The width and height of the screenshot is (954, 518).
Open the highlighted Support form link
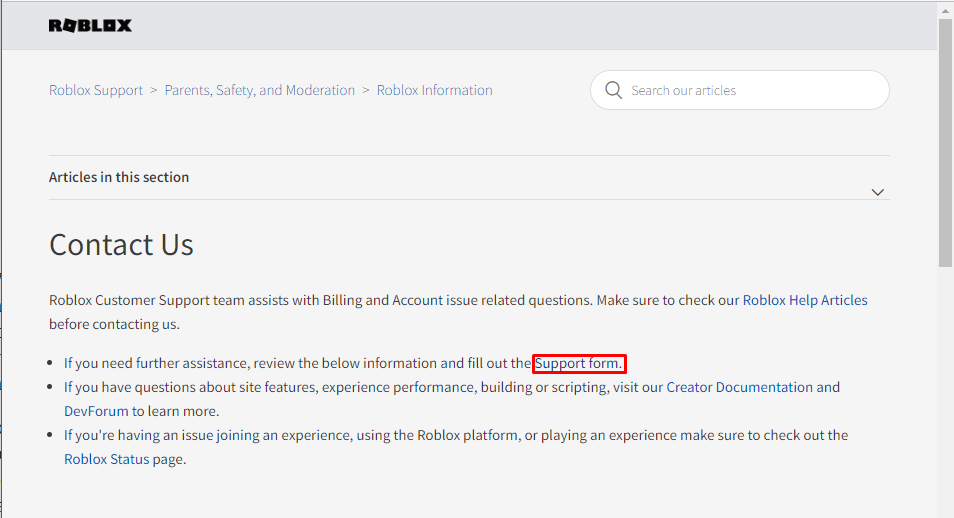(579, 363)
